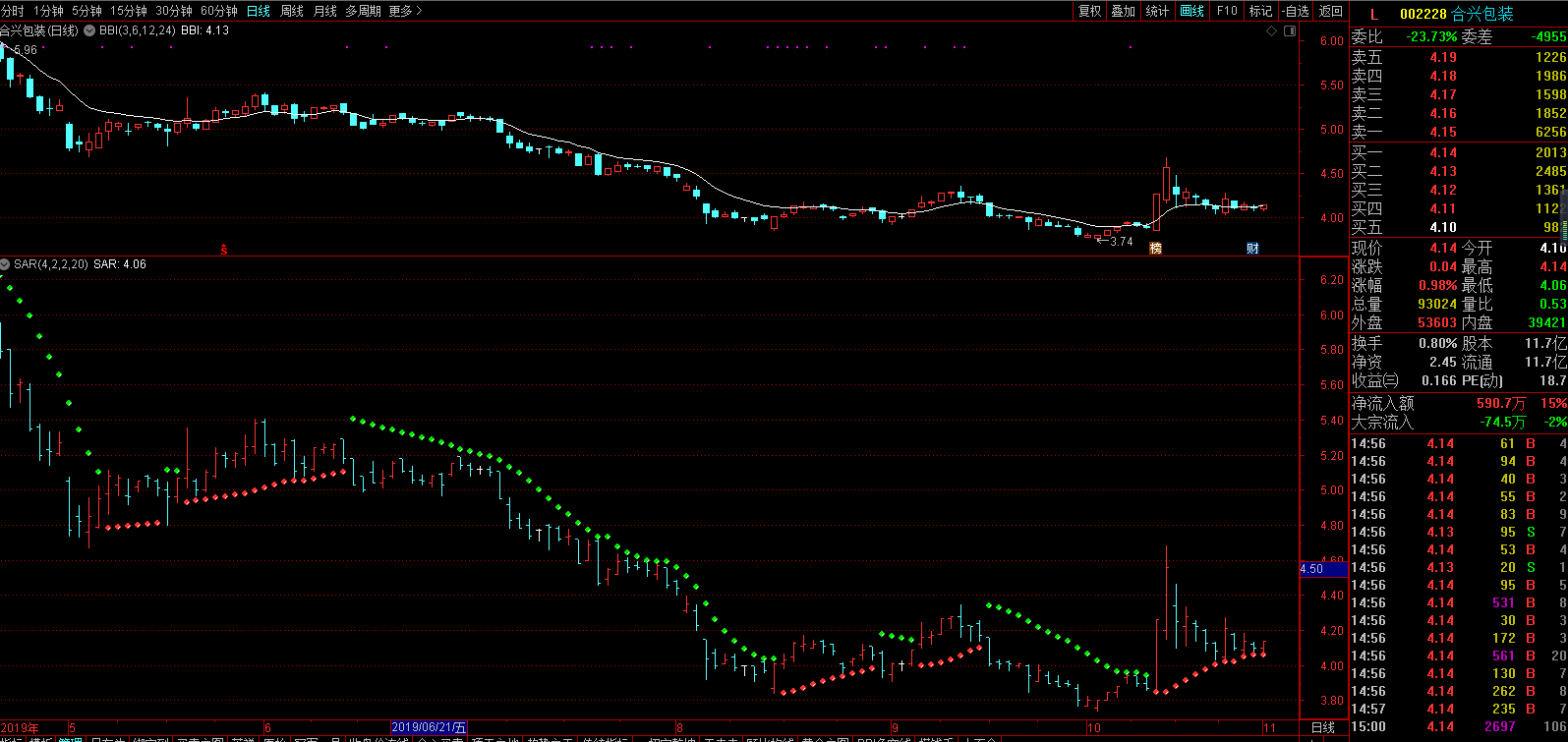The width and height of the screenshot is (1568, 742).
Task: Click the red $ marker on price chart
Action: [224, 250]
